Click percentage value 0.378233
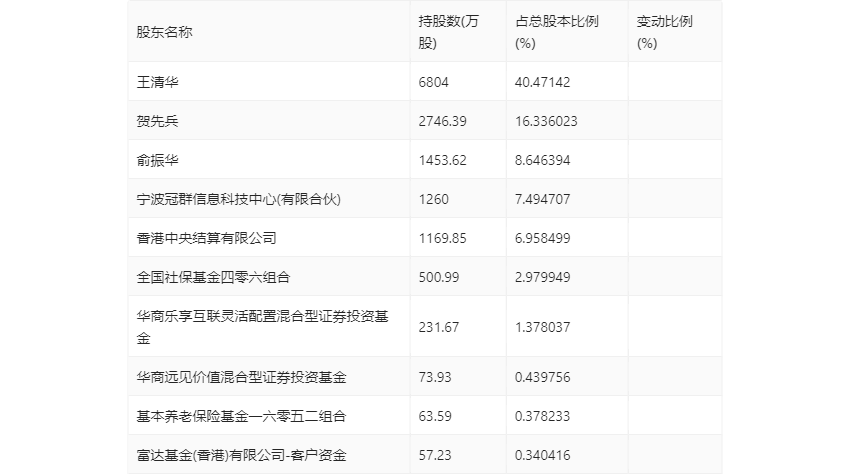850x474 pixels. coord(543,416)
